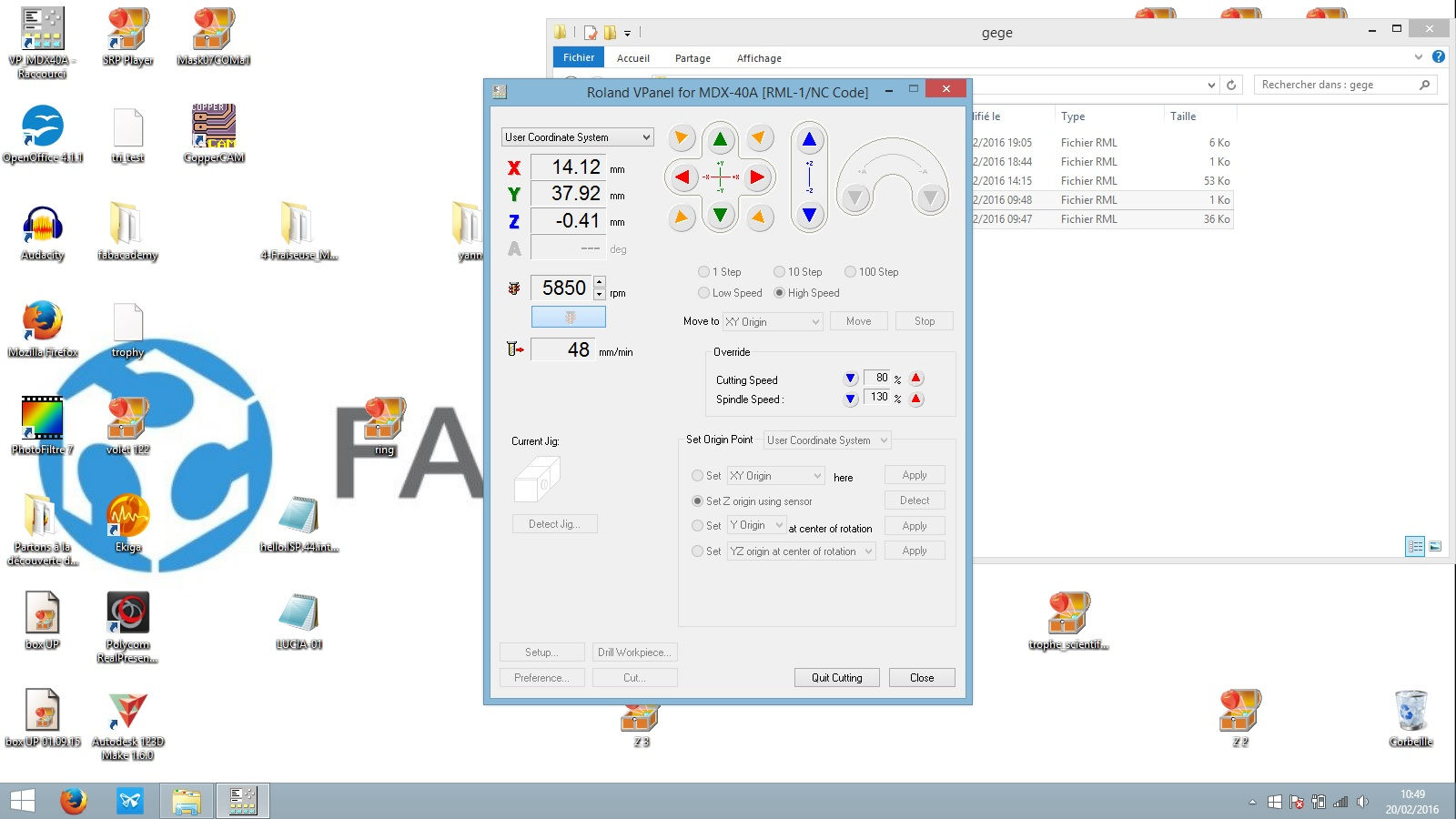Open the Corbeille recycle bin
1456x819 pixels.
[x=1410, y=719]
